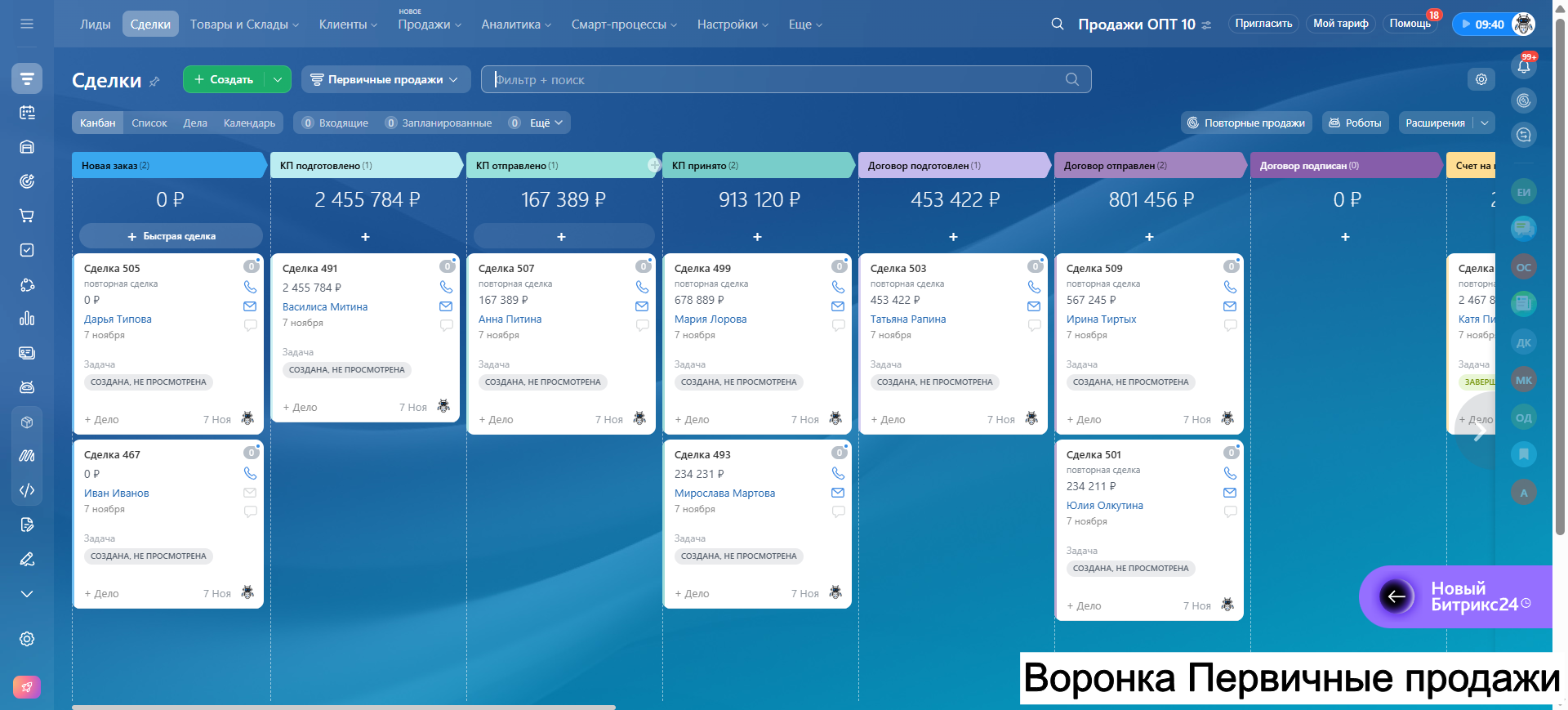Open contact link Мирослава Мартова
The image size is (1568, 710).
coord(724,493)
